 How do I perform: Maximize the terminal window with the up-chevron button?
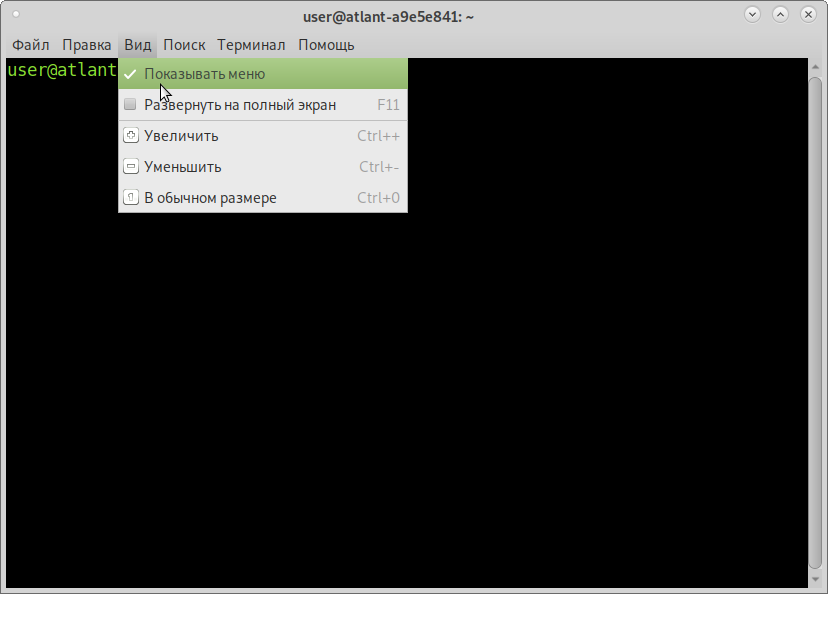780,15
